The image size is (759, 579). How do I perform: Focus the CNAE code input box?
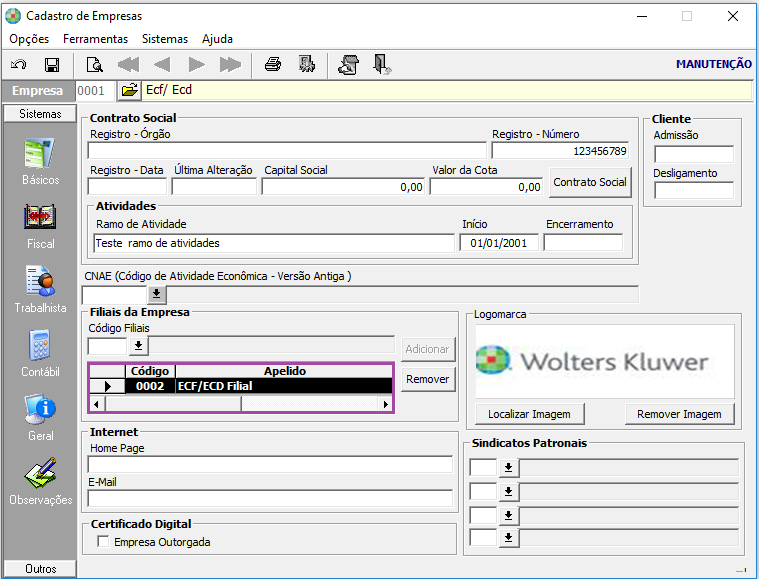(x=114, y=294)
